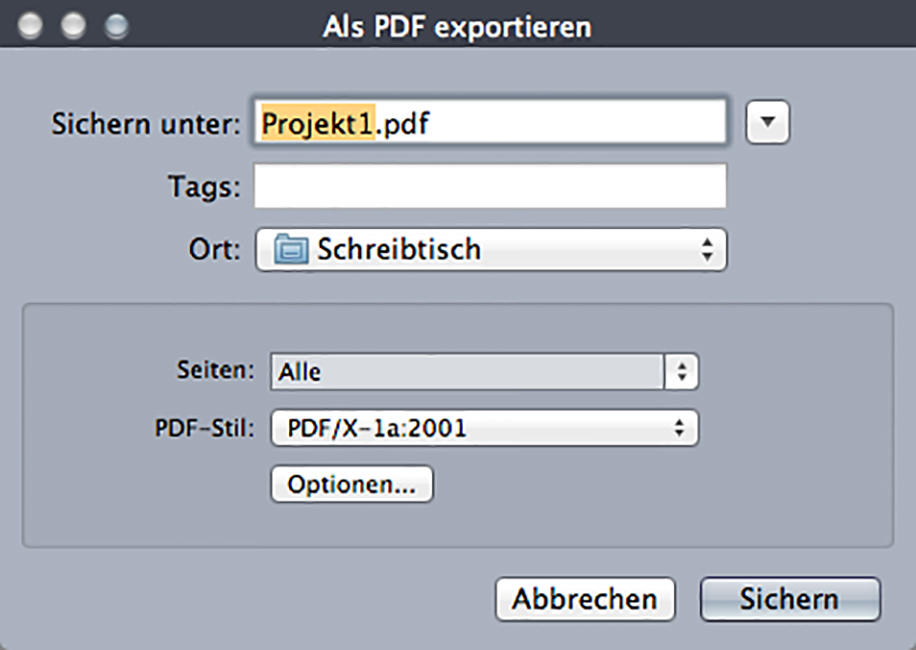Click the up/down arrows of the Seiten selector
This screenshot has width=916, height=650.
tap(681, 372)
